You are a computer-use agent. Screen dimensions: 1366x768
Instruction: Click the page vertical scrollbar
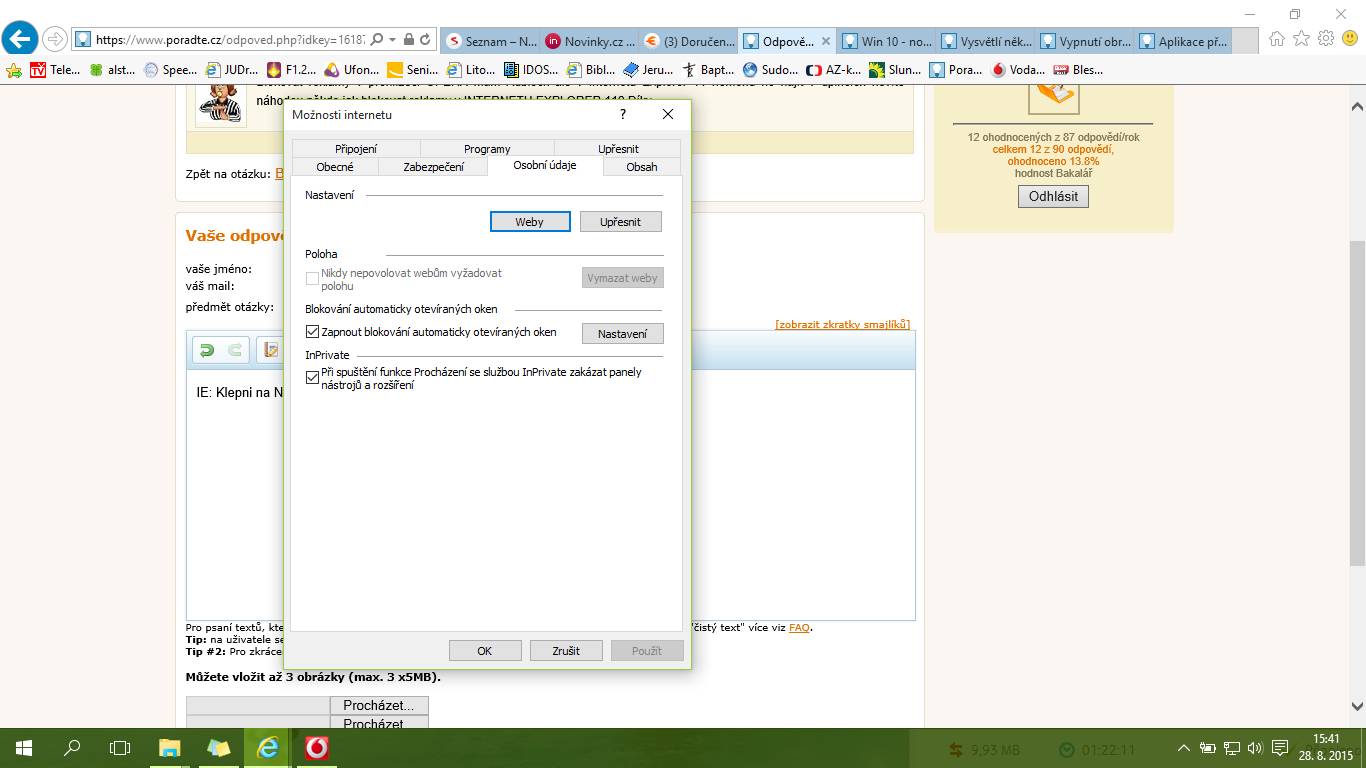[1357, 404]
